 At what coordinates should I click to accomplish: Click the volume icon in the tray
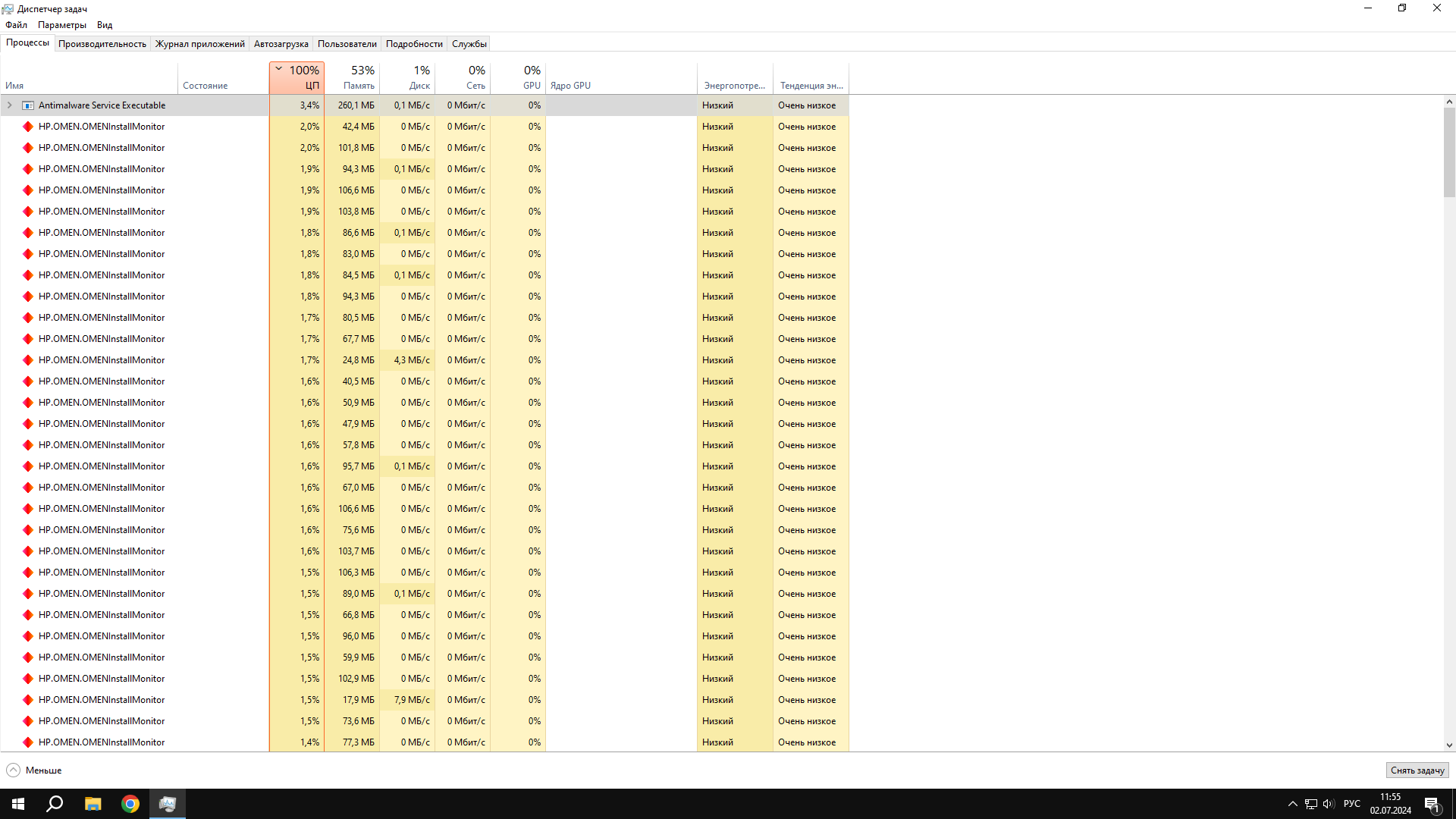tap(1329, 803)
